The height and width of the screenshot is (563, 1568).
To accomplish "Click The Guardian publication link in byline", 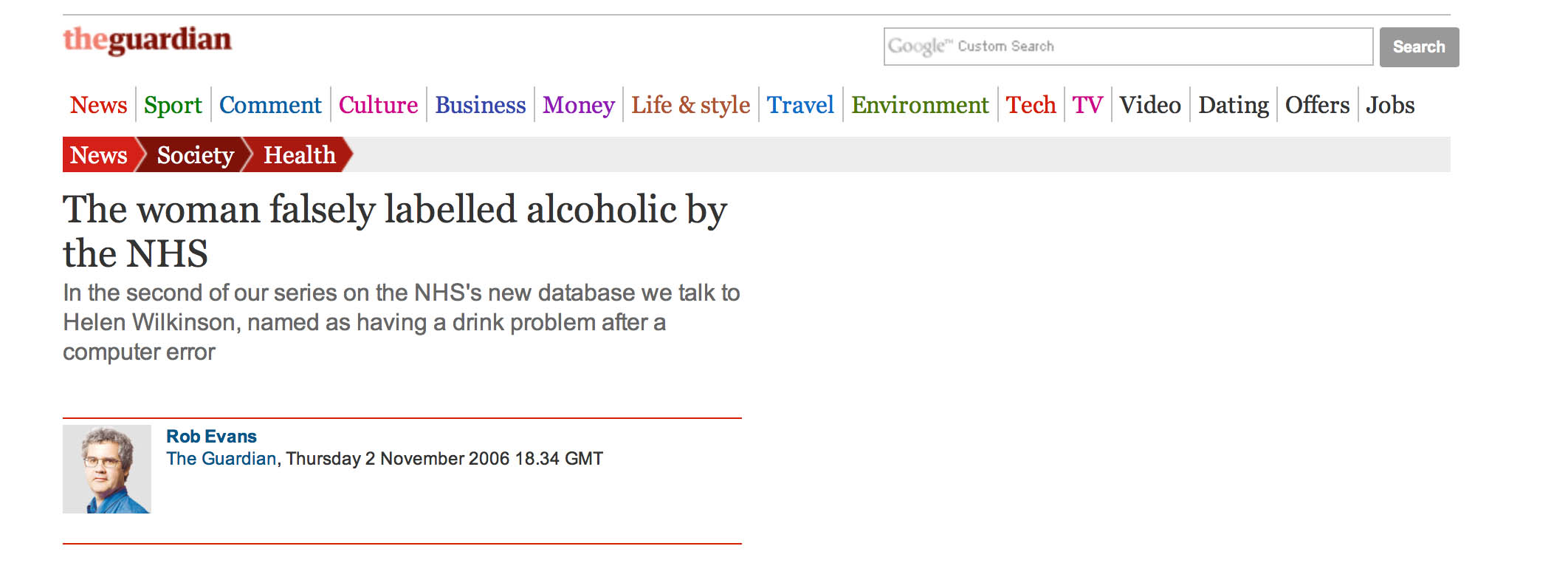I will pyautogui.click(x=221, y=459).
